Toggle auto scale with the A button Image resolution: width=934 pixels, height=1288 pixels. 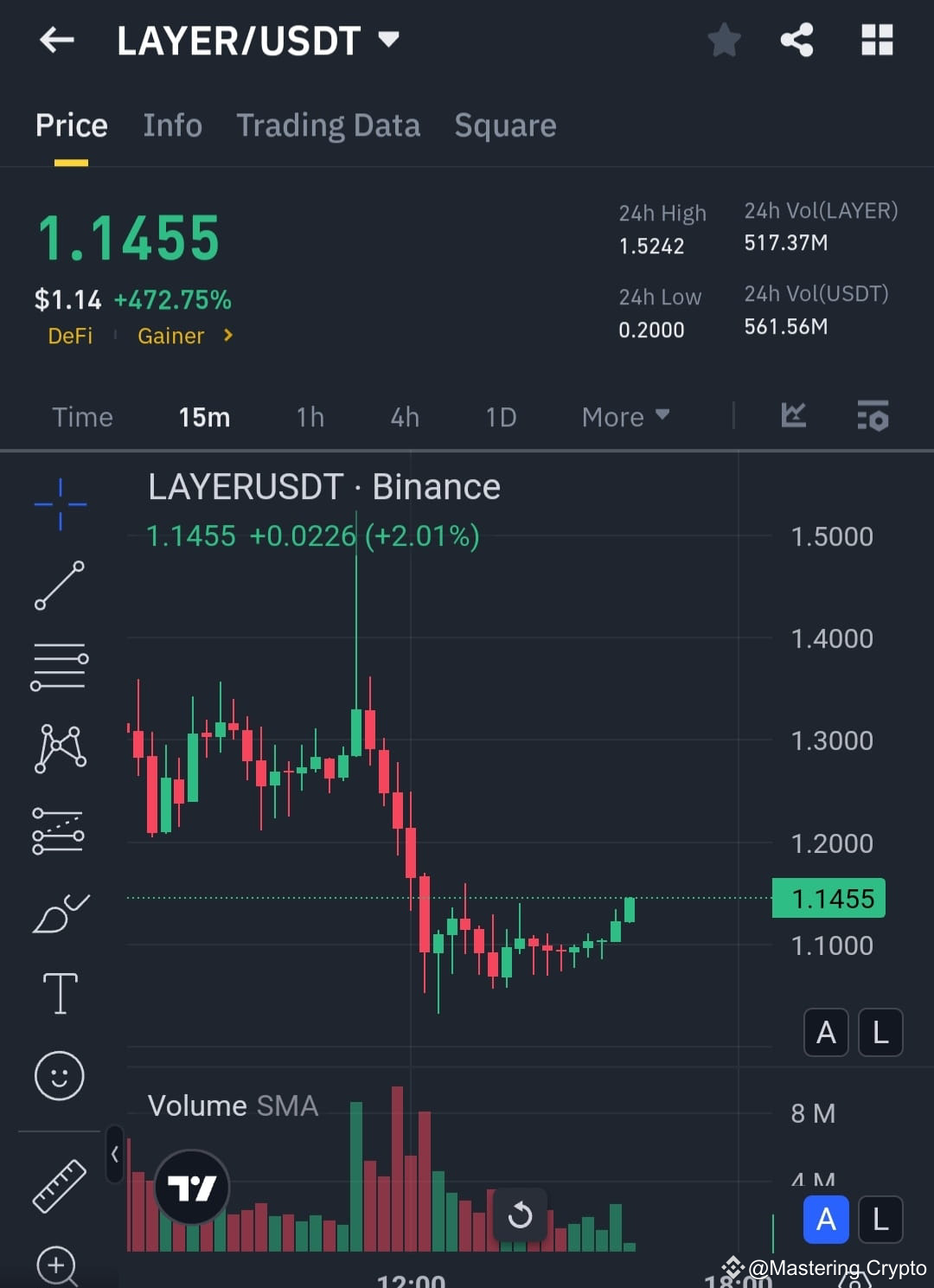point(826,1033)
